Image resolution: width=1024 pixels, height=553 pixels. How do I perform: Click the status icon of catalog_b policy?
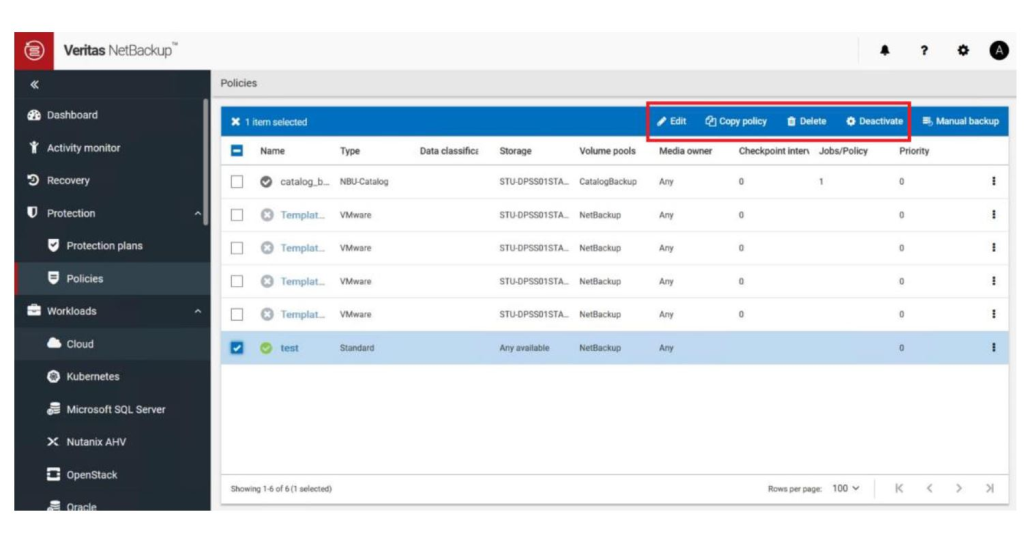tap(266, 182)
